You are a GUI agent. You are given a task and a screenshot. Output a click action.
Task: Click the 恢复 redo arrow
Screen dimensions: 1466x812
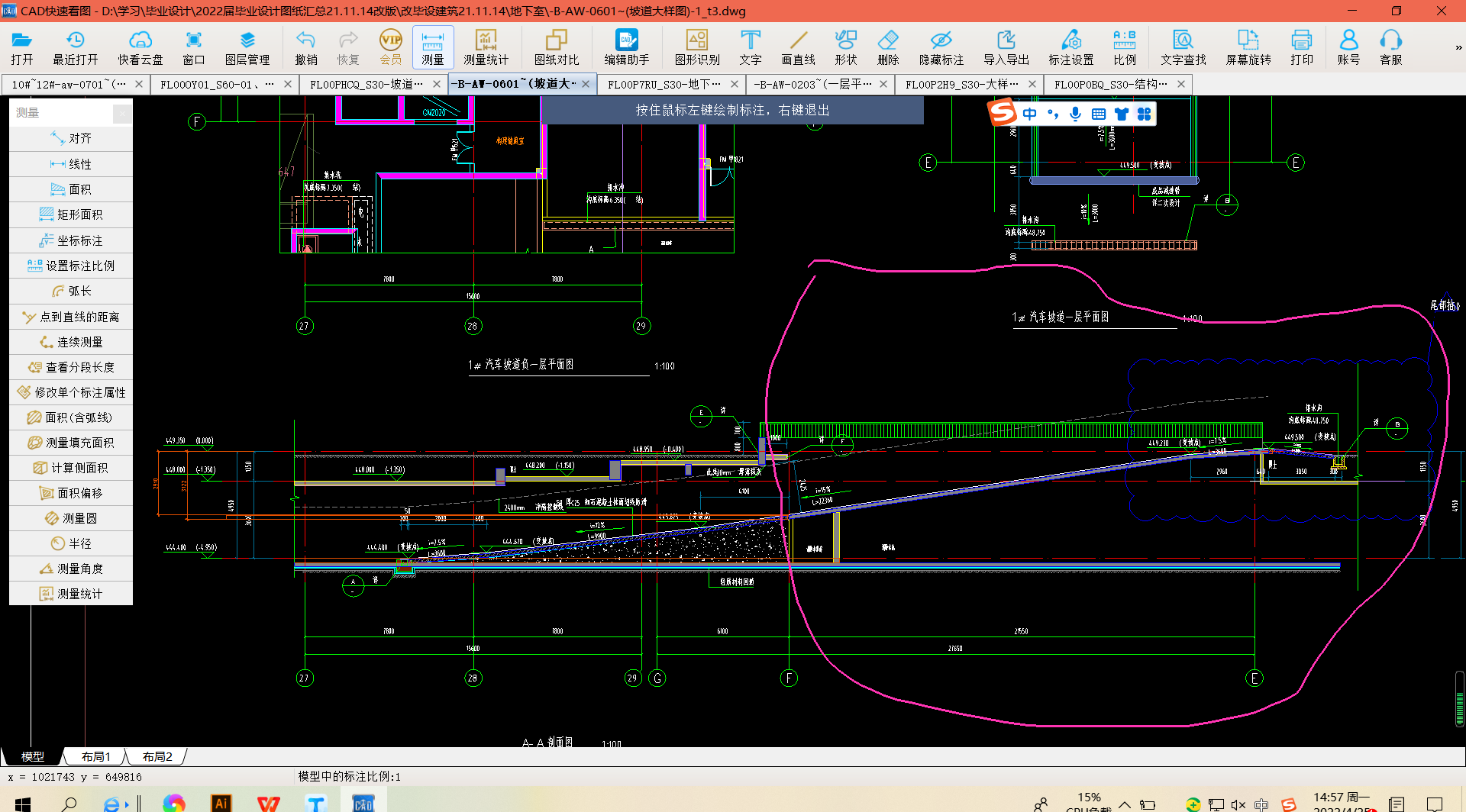point(348,47)
